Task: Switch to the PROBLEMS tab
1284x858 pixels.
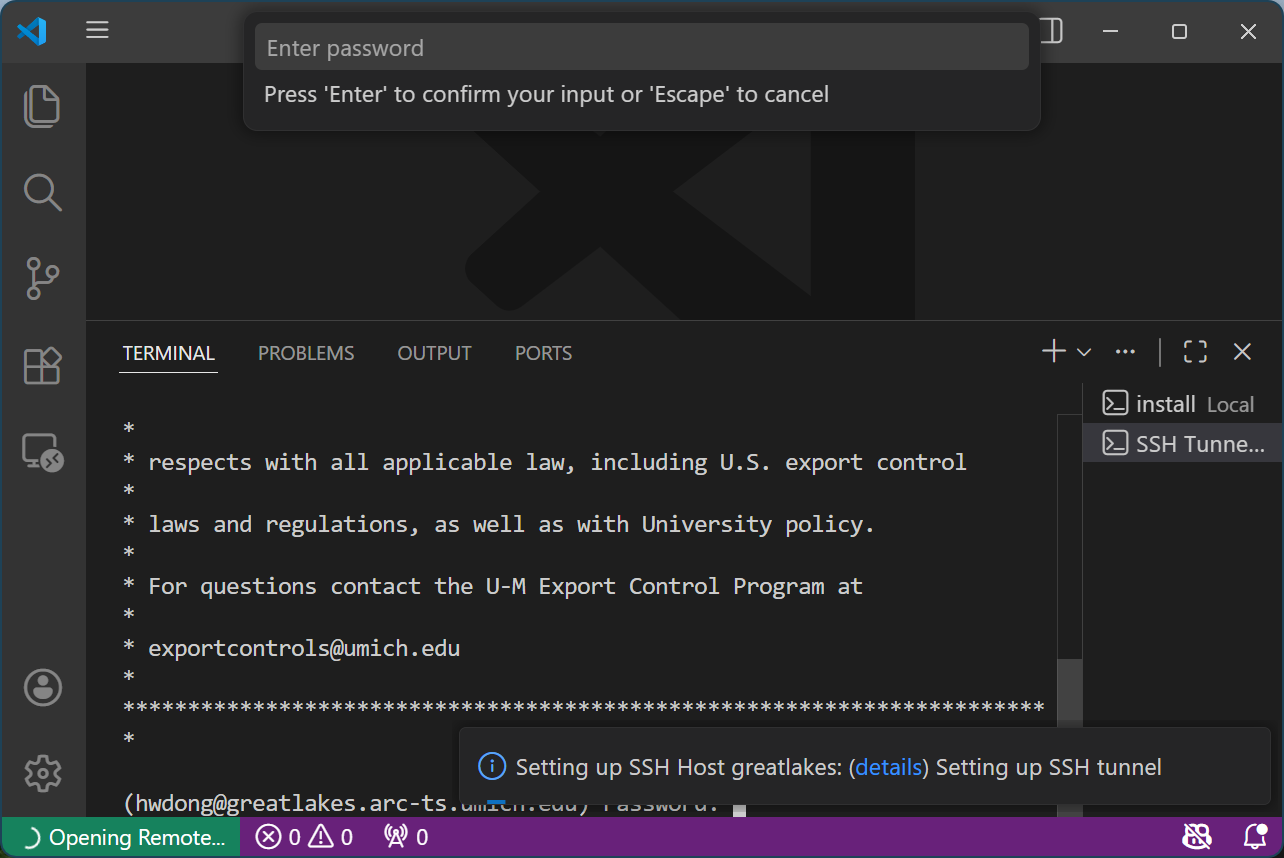Action: tap(306, 352)
